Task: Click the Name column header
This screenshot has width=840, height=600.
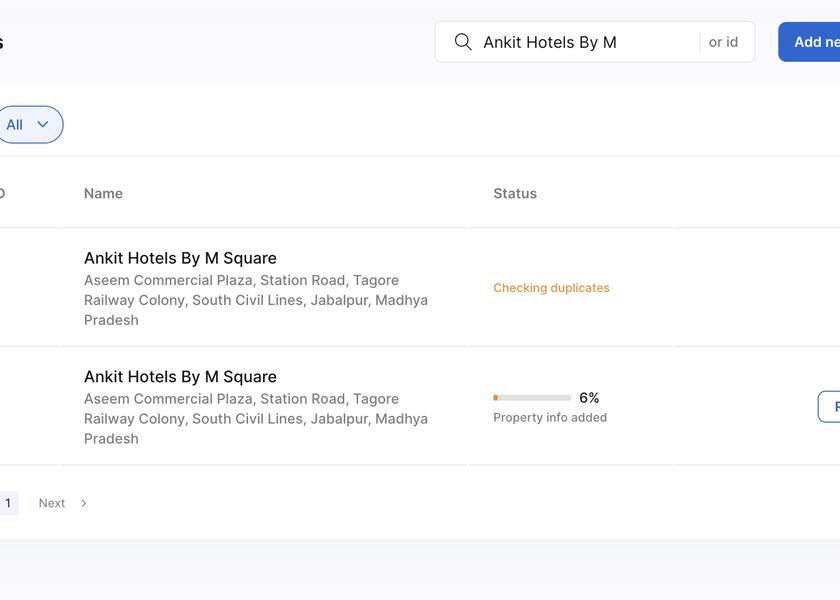Action: (103, 193)
